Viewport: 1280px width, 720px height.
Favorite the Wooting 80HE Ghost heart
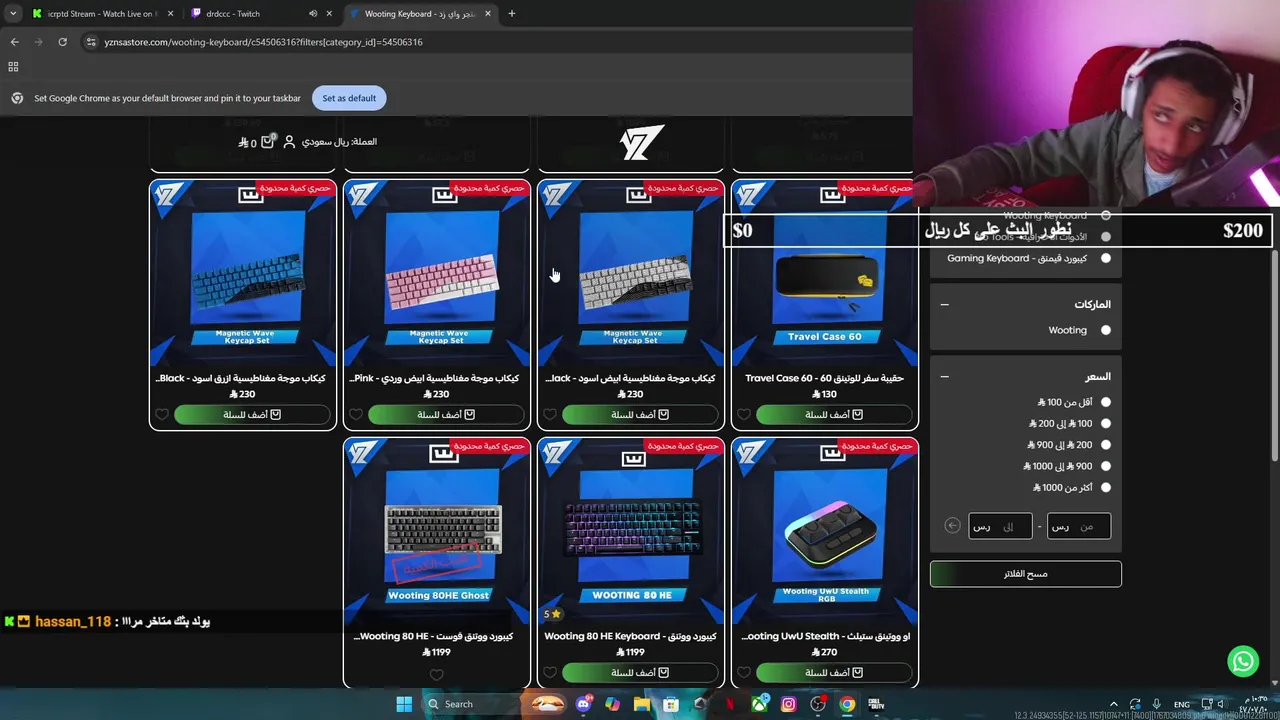click(x=436, y=675)
